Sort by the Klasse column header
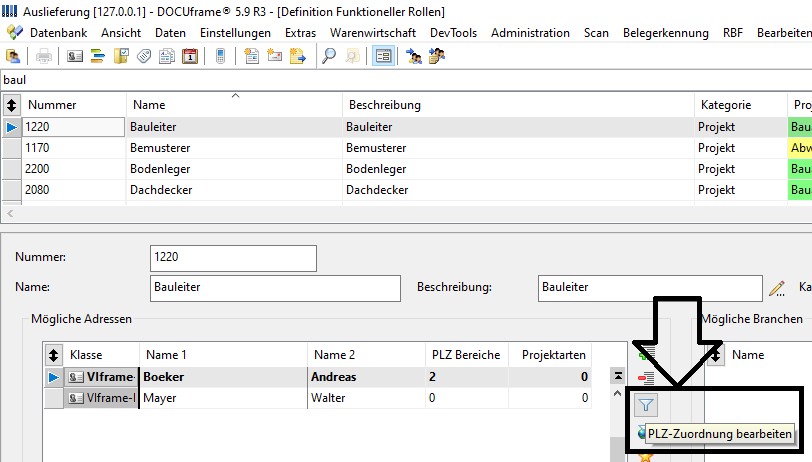The width and height of the screenshot is (812, 462). 102,355
